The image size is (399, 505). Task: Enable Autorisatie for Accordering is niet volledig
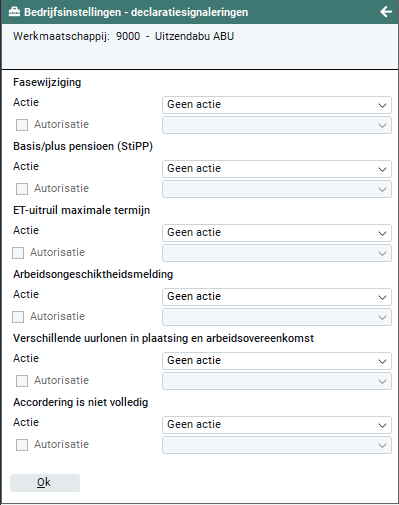22,445
